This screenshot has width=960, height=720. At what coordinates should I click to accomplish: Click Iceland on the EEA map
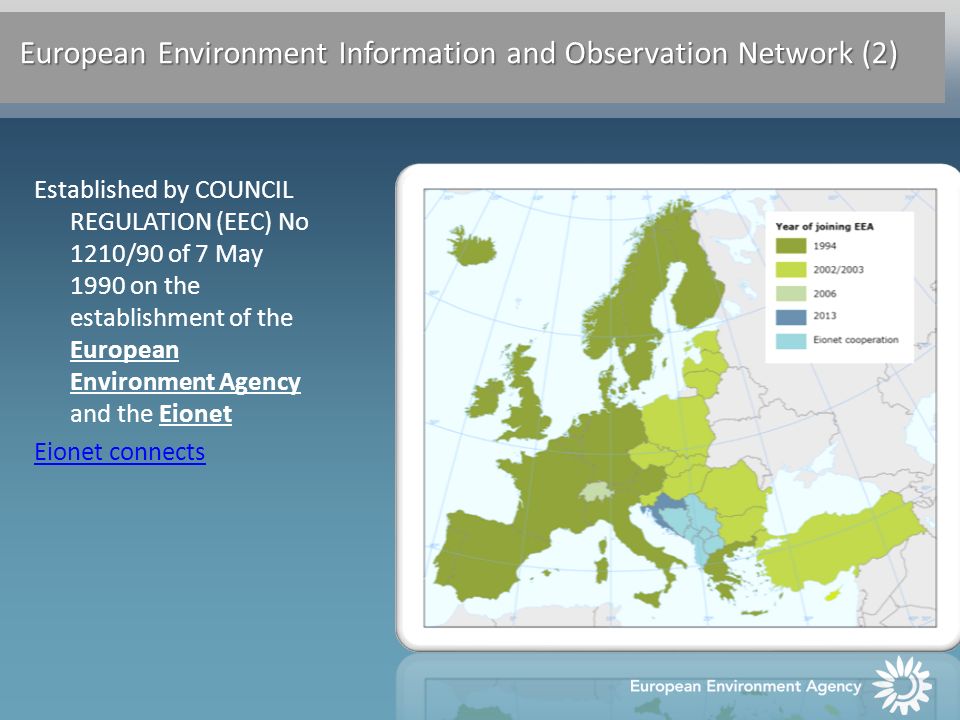pos(471,246)
